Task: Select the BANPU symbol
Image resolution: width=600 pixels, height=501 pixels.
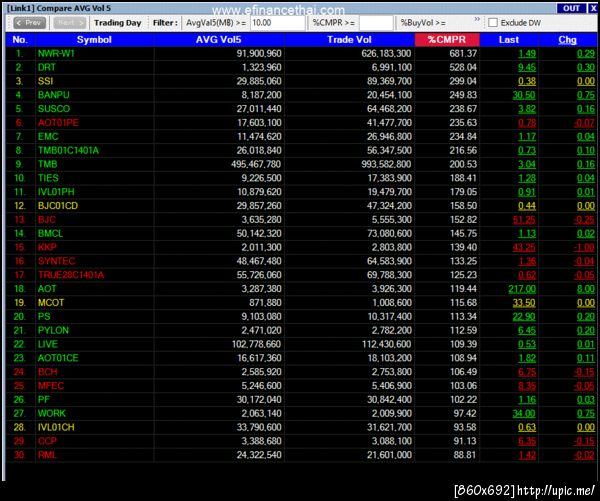Action: 54,95
